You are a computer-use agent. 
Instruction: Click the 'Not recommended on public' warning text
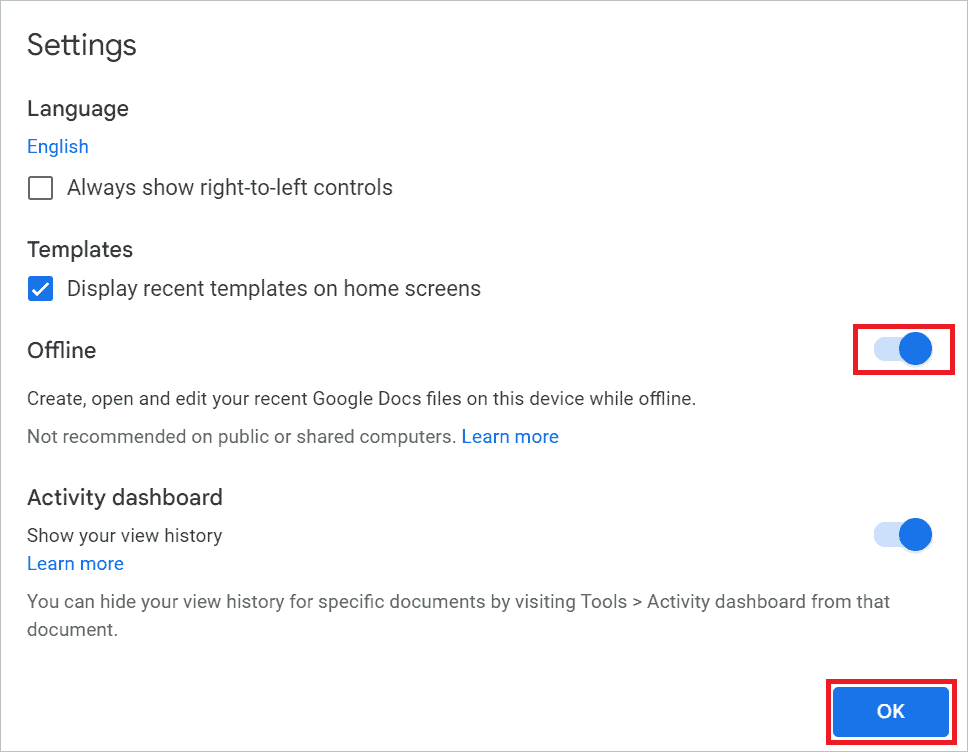coord(242,437)
